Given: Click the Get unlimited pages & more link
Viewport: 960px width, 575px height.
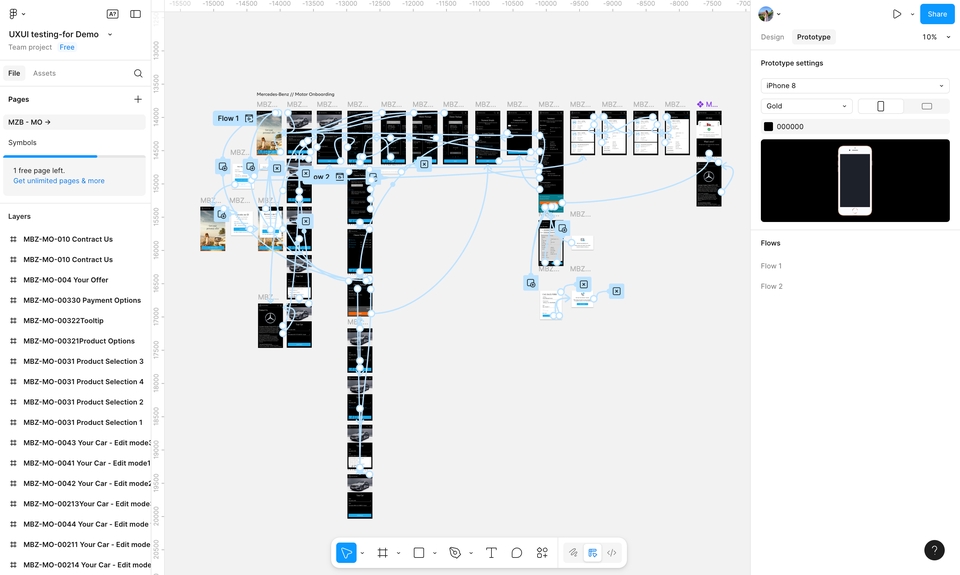Looking at the screenshot, I should pos(59,181).
